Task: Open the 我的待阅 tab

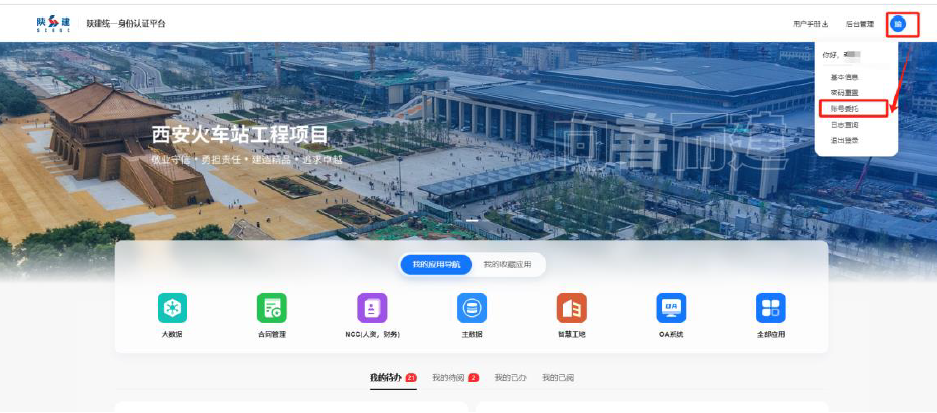Action: pyautogui.click(x=449, y=378)
